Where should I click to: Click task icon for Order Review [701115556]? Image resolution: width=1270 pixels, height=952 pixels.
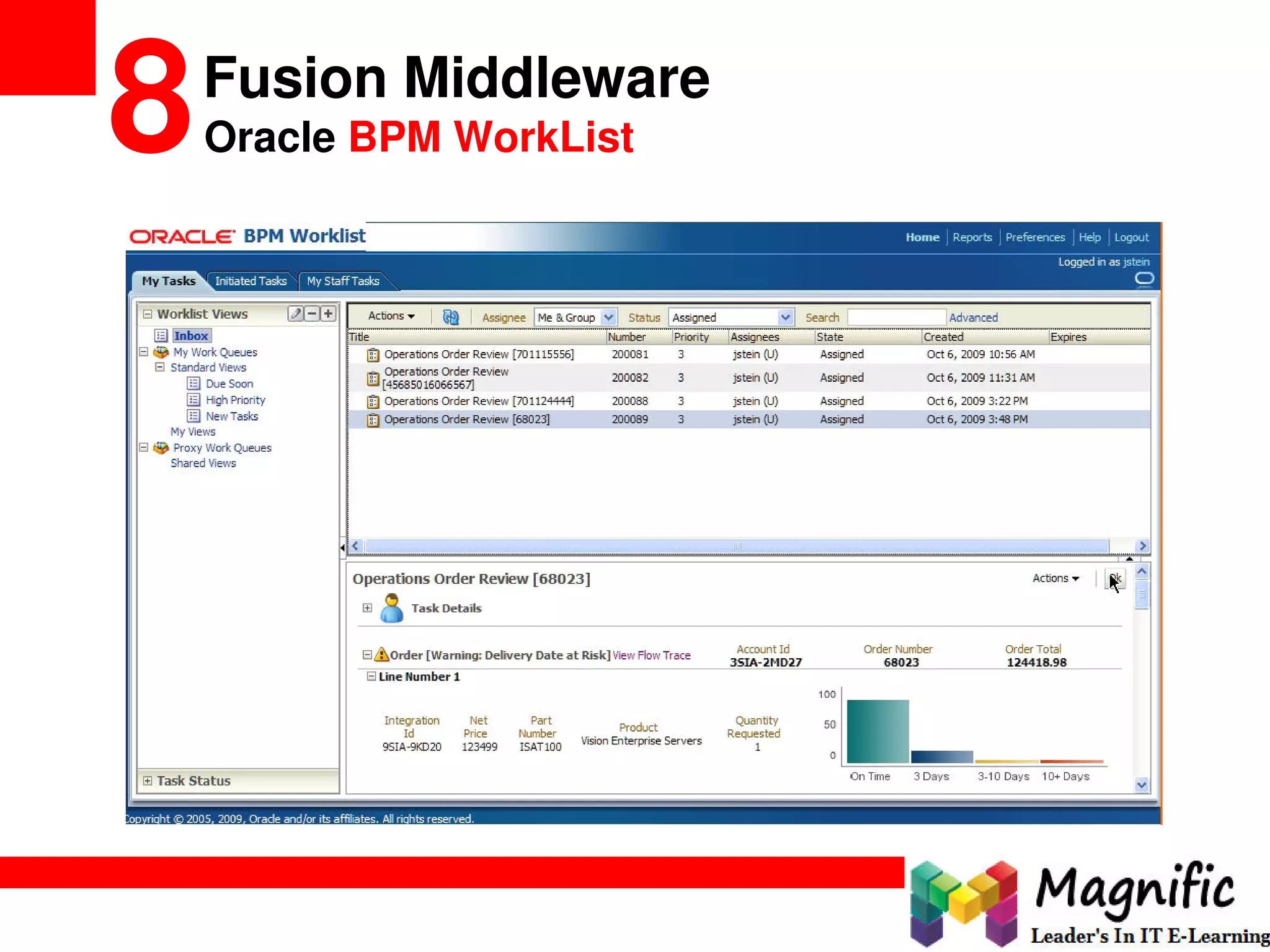point(373,355)
